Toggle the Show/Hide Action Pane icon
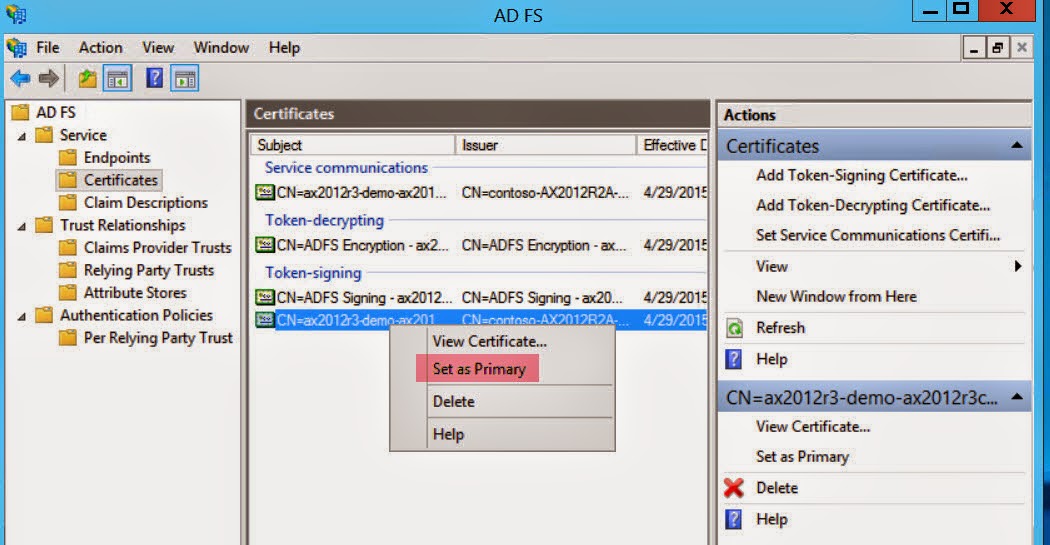The height and width of the screenshot is (545, 1050). [185, 79]
